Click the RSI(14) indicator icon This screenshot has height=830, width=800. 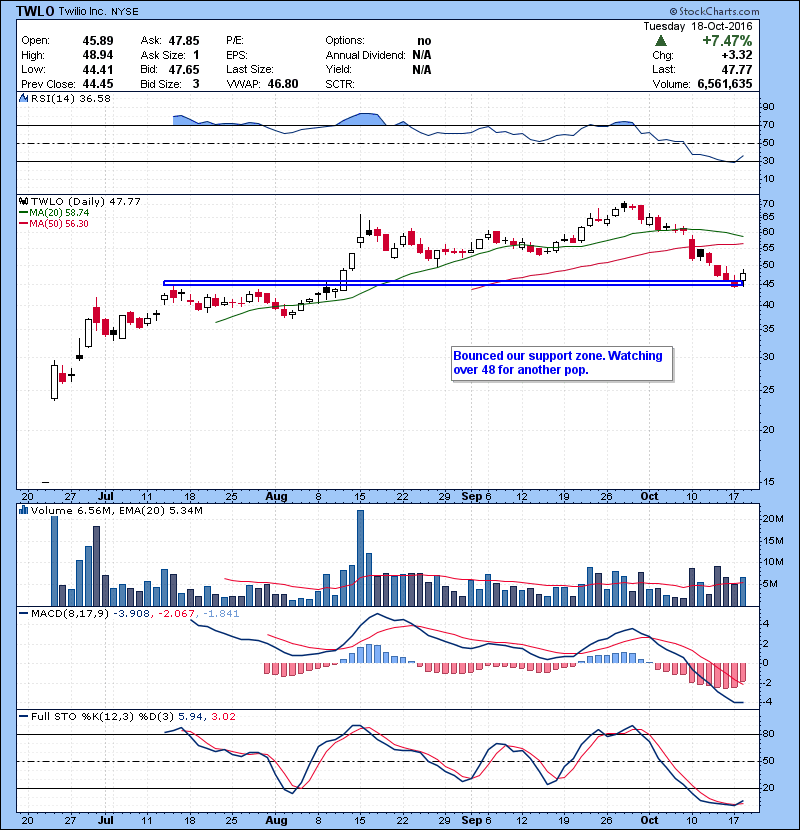[x=23, y=98]
